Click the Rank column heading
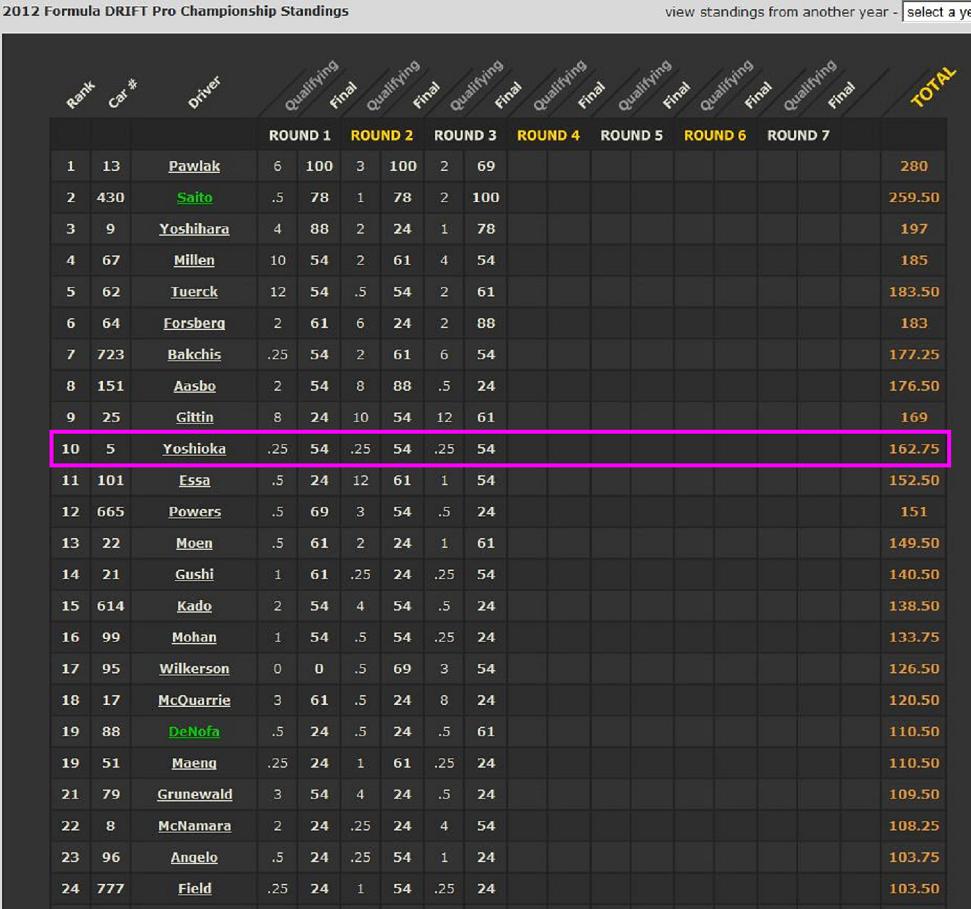This screenshot has height=909, width=971. click(x=81, y=95)
